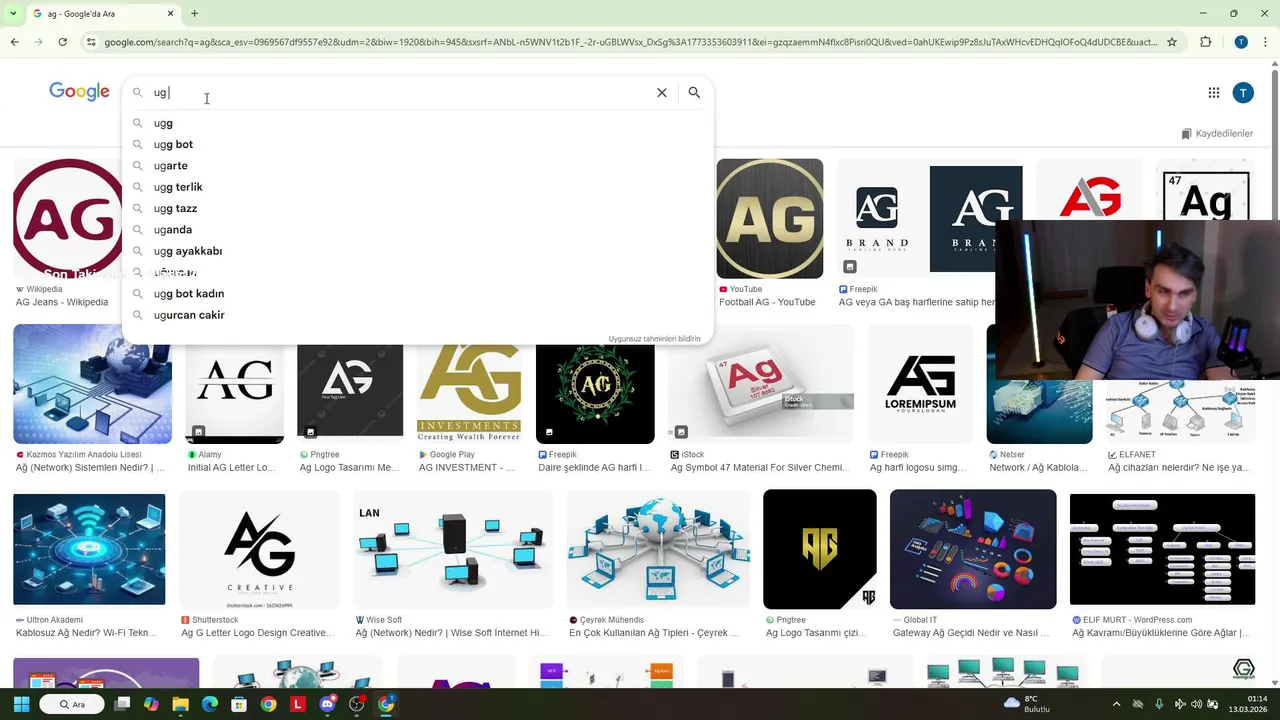The image size is (1280, 720).
Task: Open the Google account avatar
Action: 1243,93
